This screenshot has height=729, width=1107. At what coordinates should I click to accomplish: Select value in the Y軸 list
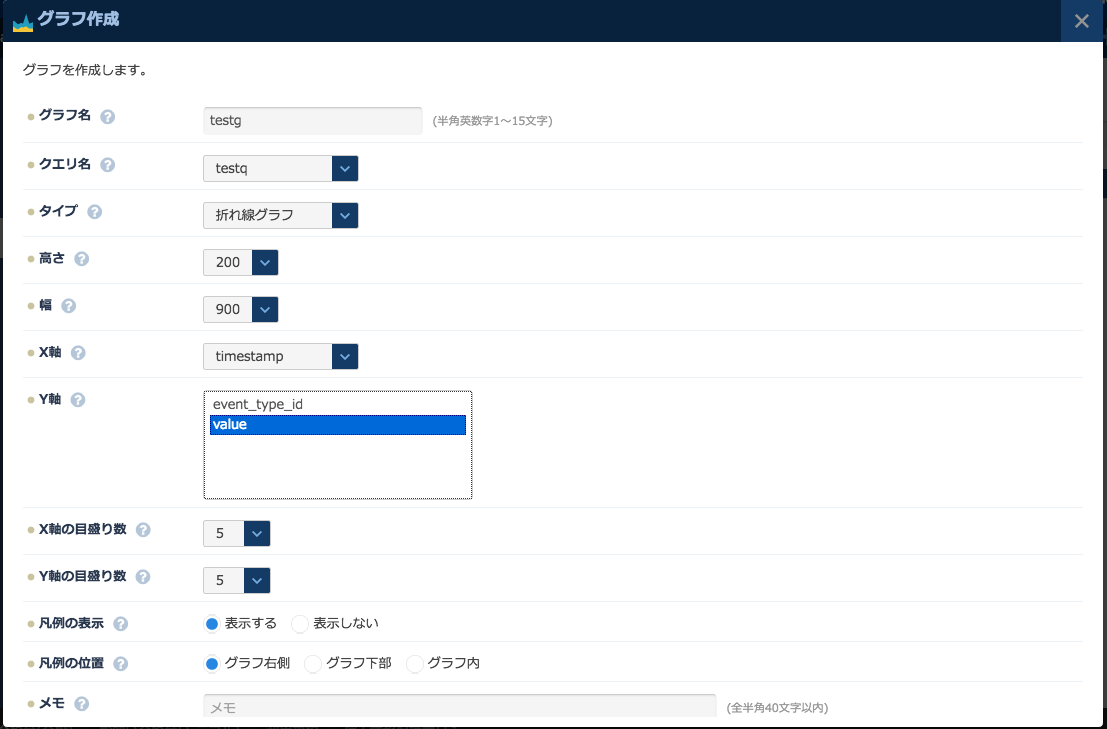(x=337, y=425)
